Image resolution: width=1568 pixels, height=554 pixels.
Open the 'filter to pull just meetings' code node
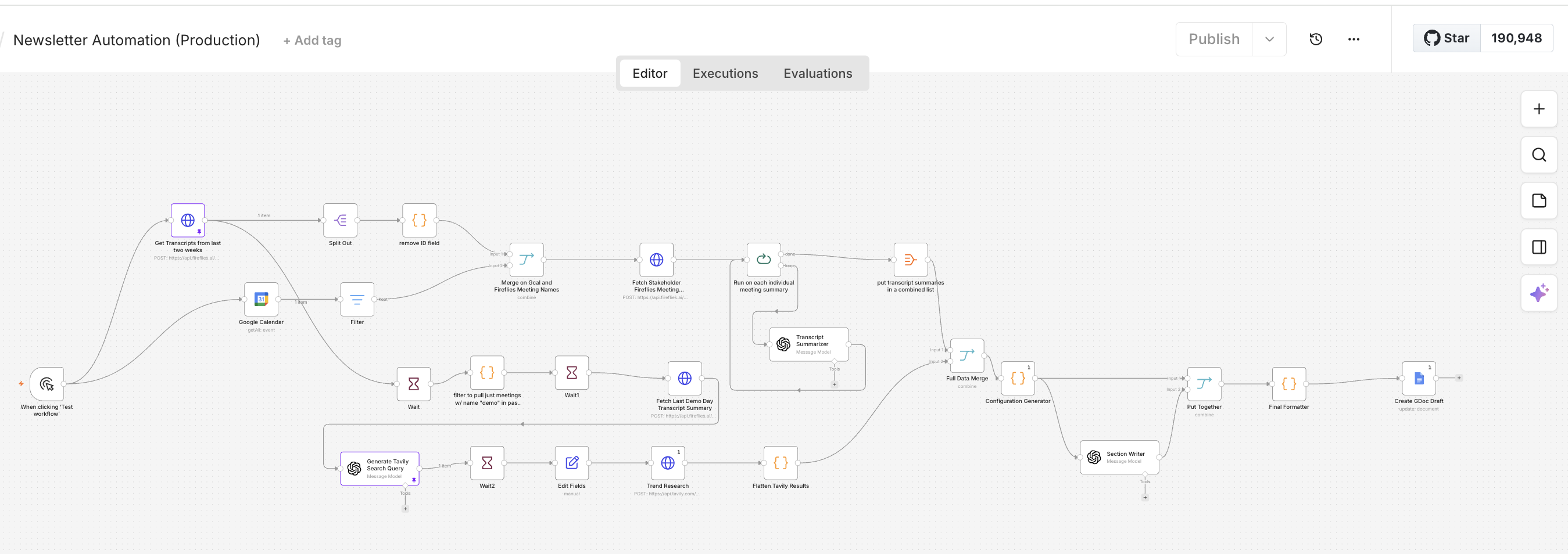point(487,372)
